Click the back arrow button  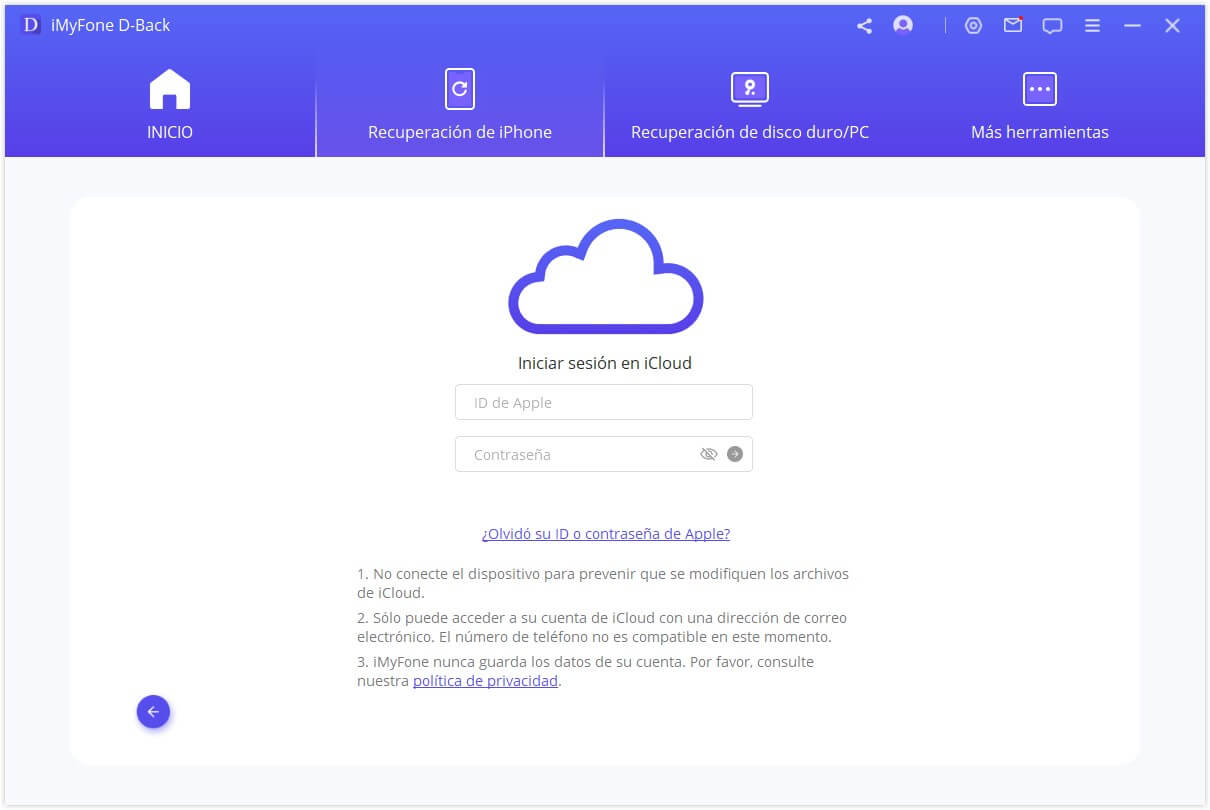(x=153, y=711)
